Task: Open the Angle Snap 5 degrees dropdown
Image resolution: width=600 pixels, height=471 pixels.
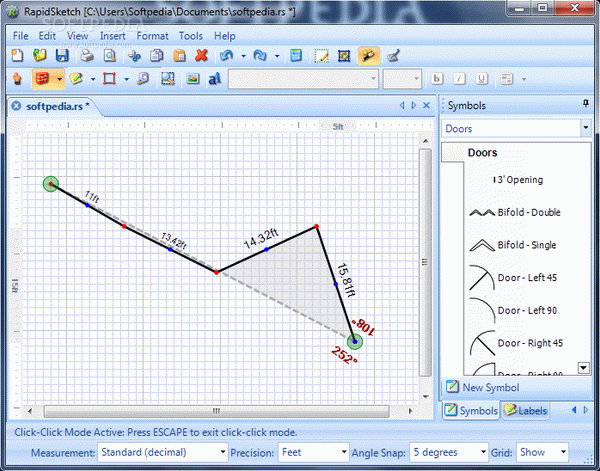Action: [449, 453]
